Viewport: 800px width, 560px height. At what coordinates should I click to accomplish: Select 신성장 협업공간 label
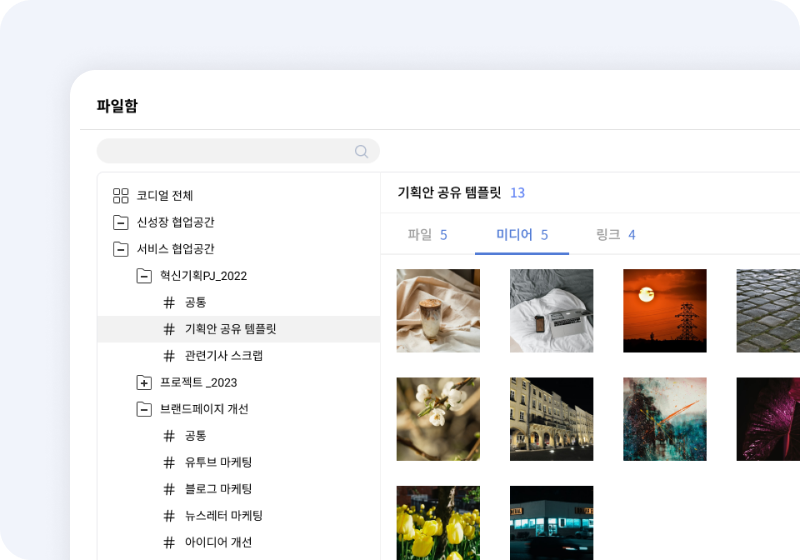point(176,222)
